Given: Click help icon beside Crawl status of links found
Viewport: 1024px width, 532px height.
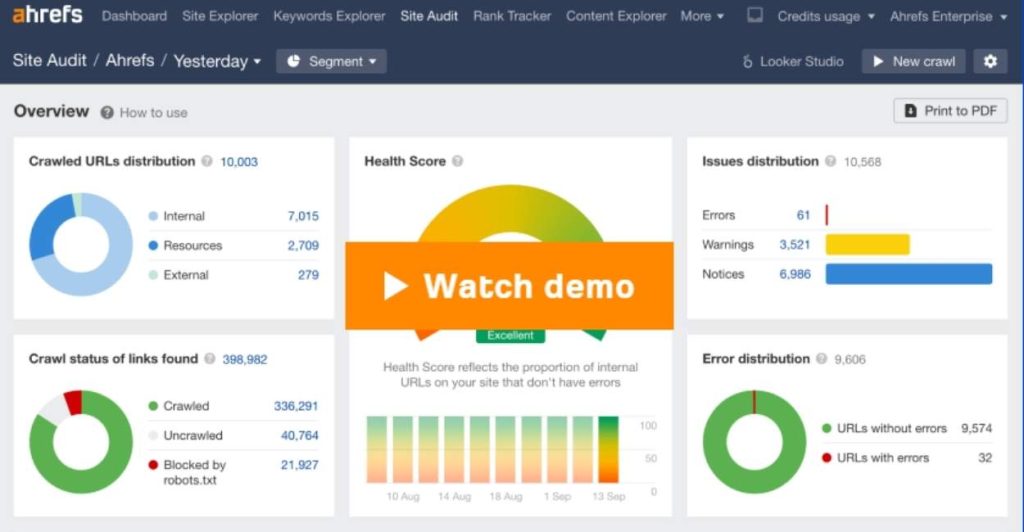Looking at the screenshot, I should [x=210, y=359].
